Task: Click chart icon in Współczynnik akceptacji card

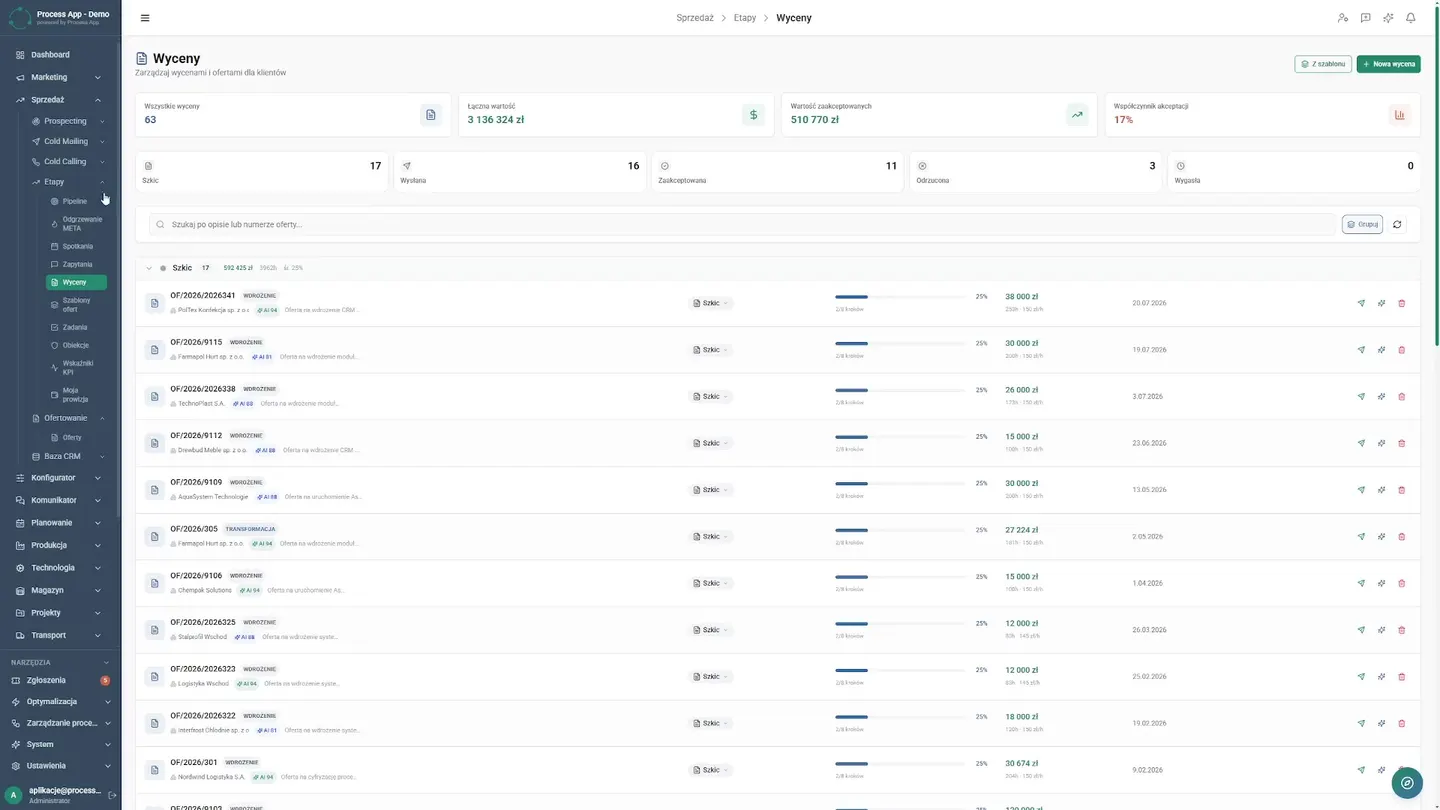Action: pyautogui.click(x=1400, y=115)
